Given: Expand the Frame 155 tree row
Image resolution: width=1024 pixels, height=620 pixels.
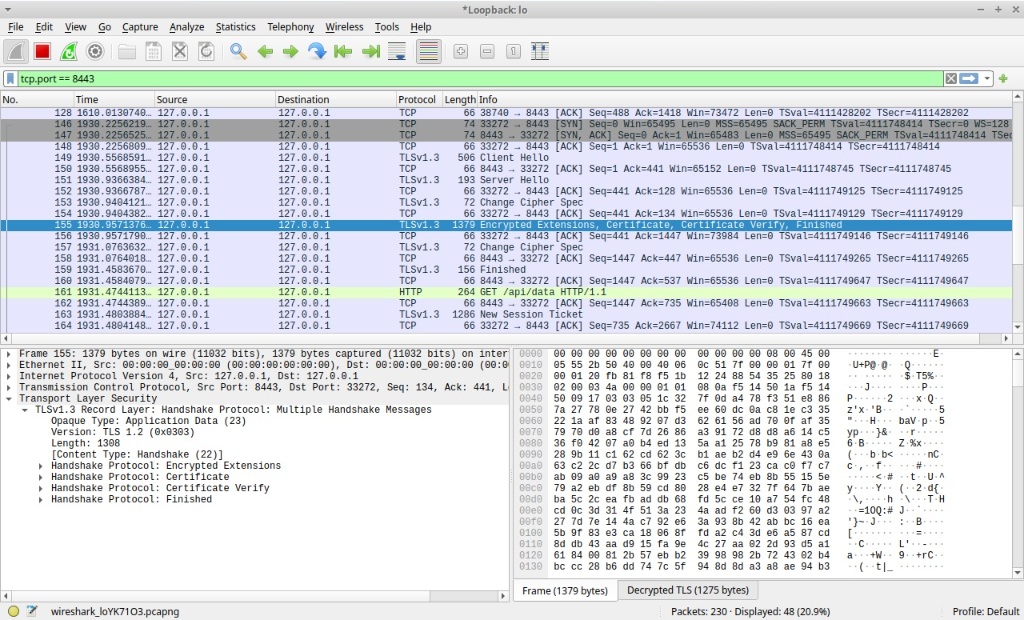Looking at the screenshot, I should pyautogui.click(x=8, y=354).
